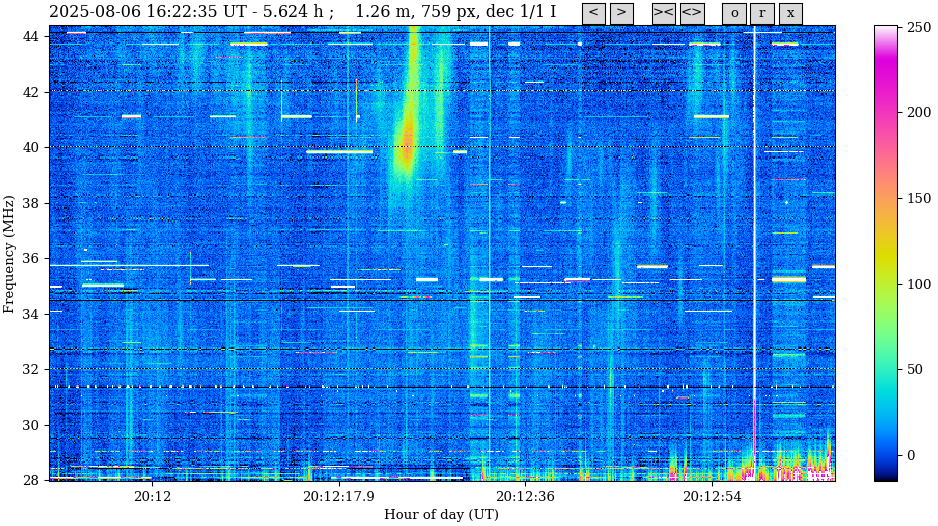Click the '>' shift-right button

pos(621,13)
